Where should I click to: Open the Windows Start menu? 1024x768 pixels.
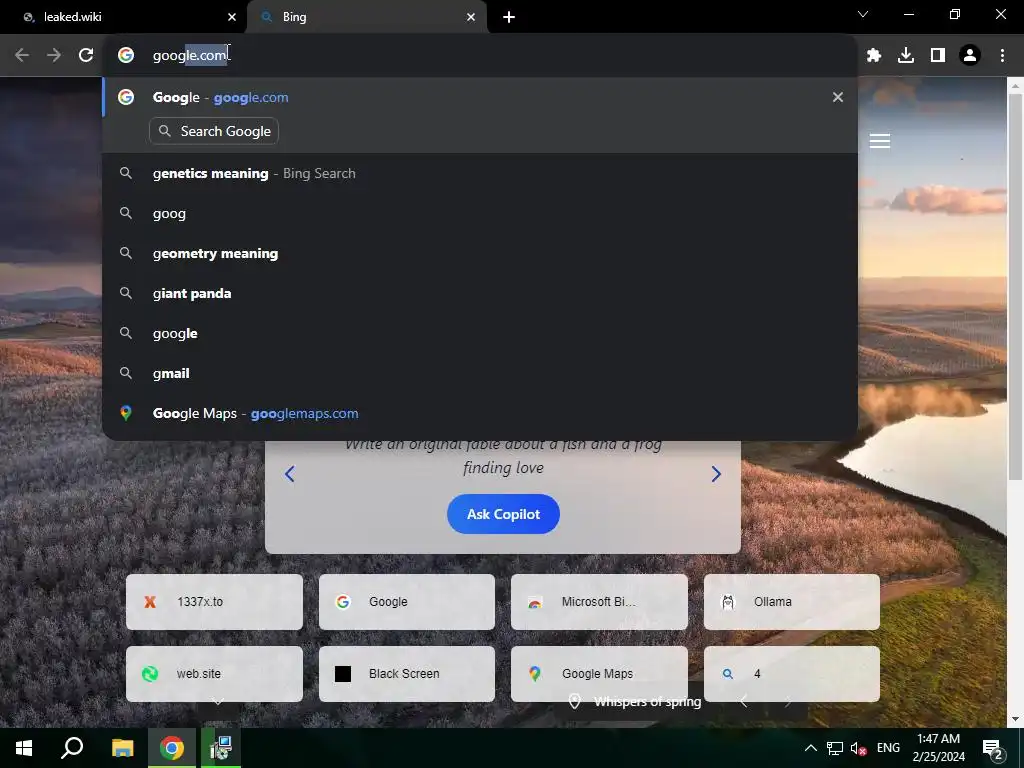click(24, 748)
